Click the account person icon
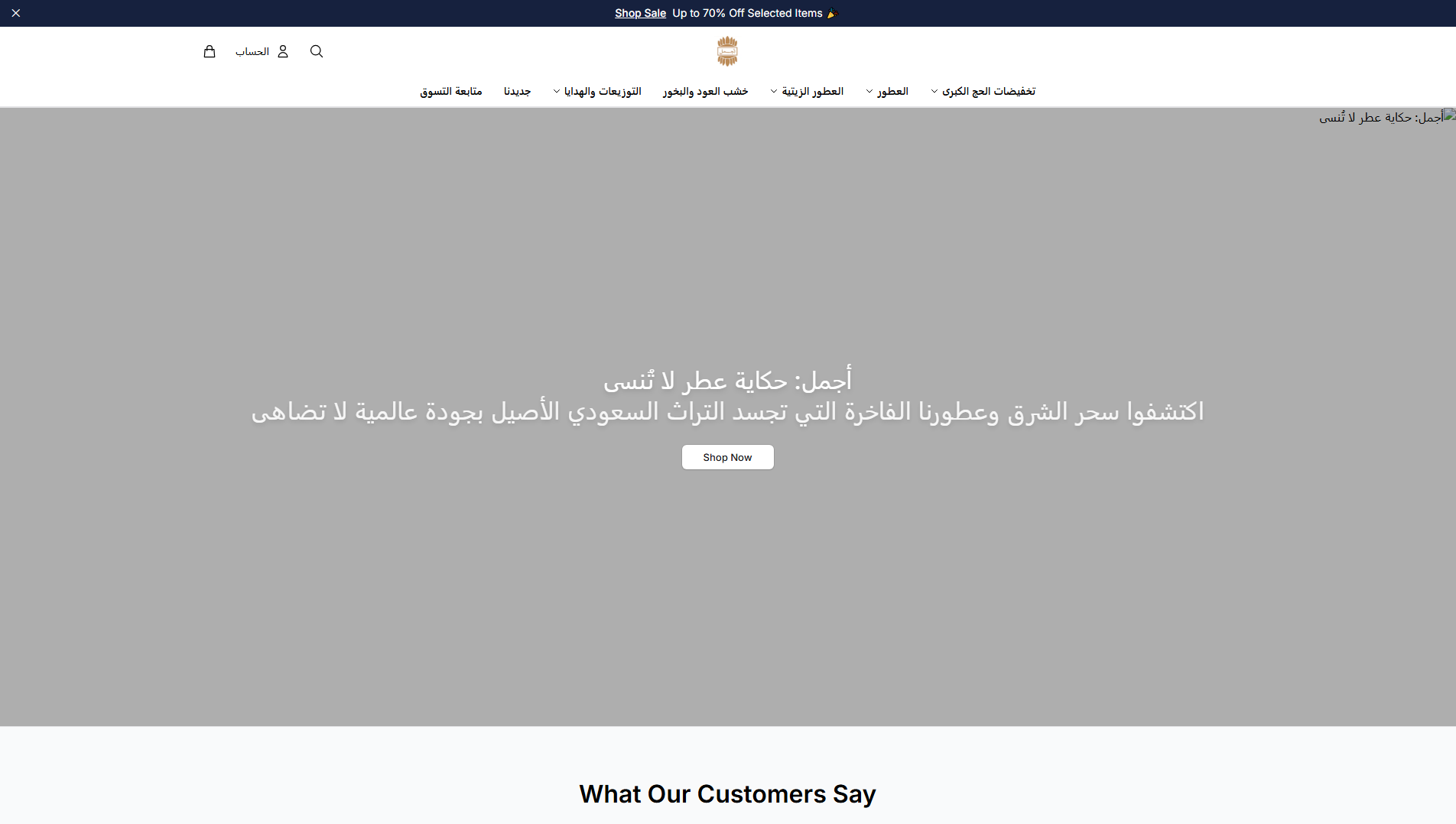 (x=283, y=51)
